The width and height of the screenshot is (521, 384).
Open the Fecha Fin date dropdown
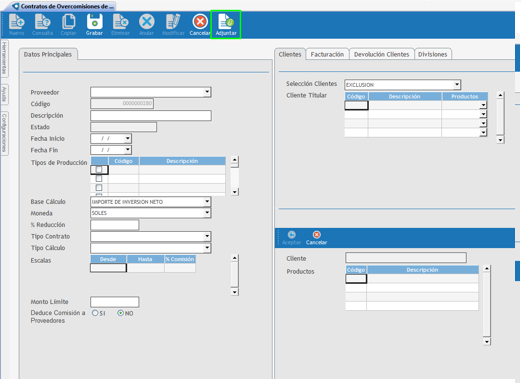[x=128, y=150]
